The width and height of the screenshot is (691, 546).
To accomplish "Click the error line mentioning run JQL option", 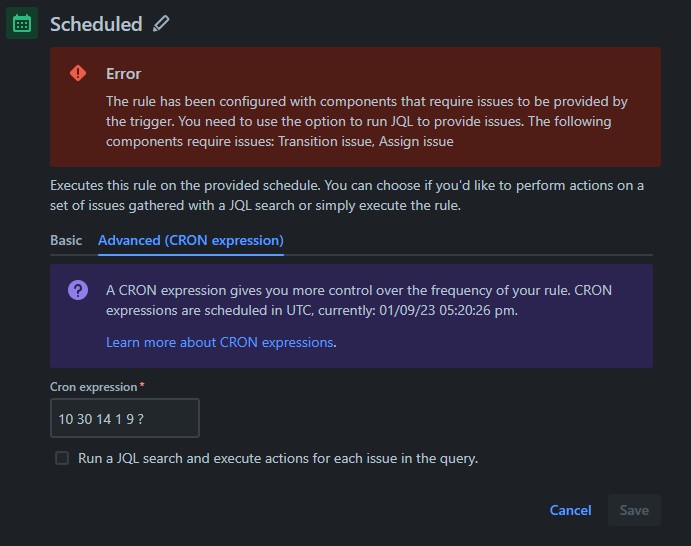I will click(359, 121).
